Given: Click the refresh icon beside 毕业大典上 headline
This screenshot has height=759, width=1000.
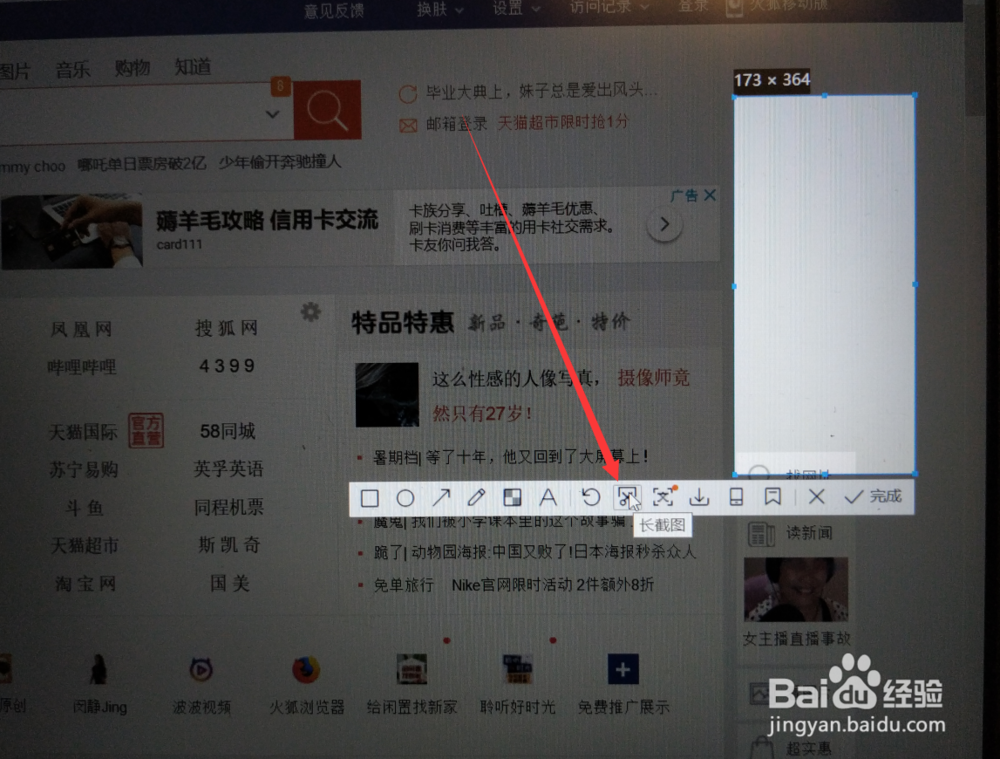Looking at the screenshot, I should [408, 94].
